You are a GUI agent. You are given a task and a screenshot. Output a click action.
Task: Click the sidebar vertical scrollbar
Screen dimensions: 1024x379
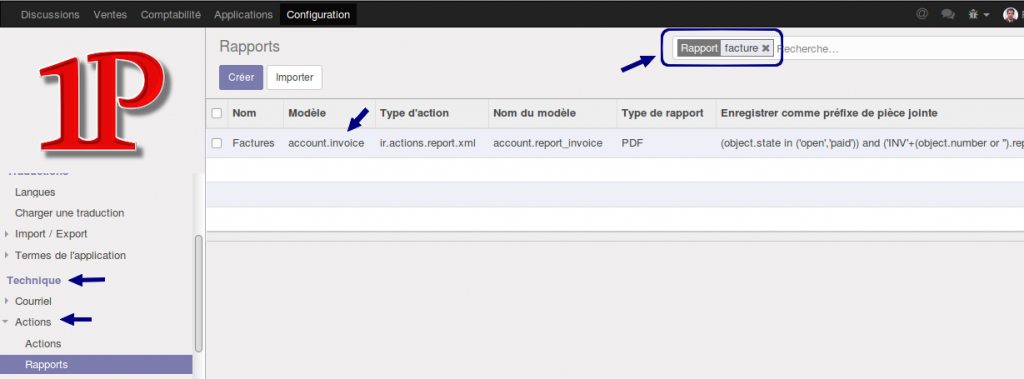(x=199, y=294)
